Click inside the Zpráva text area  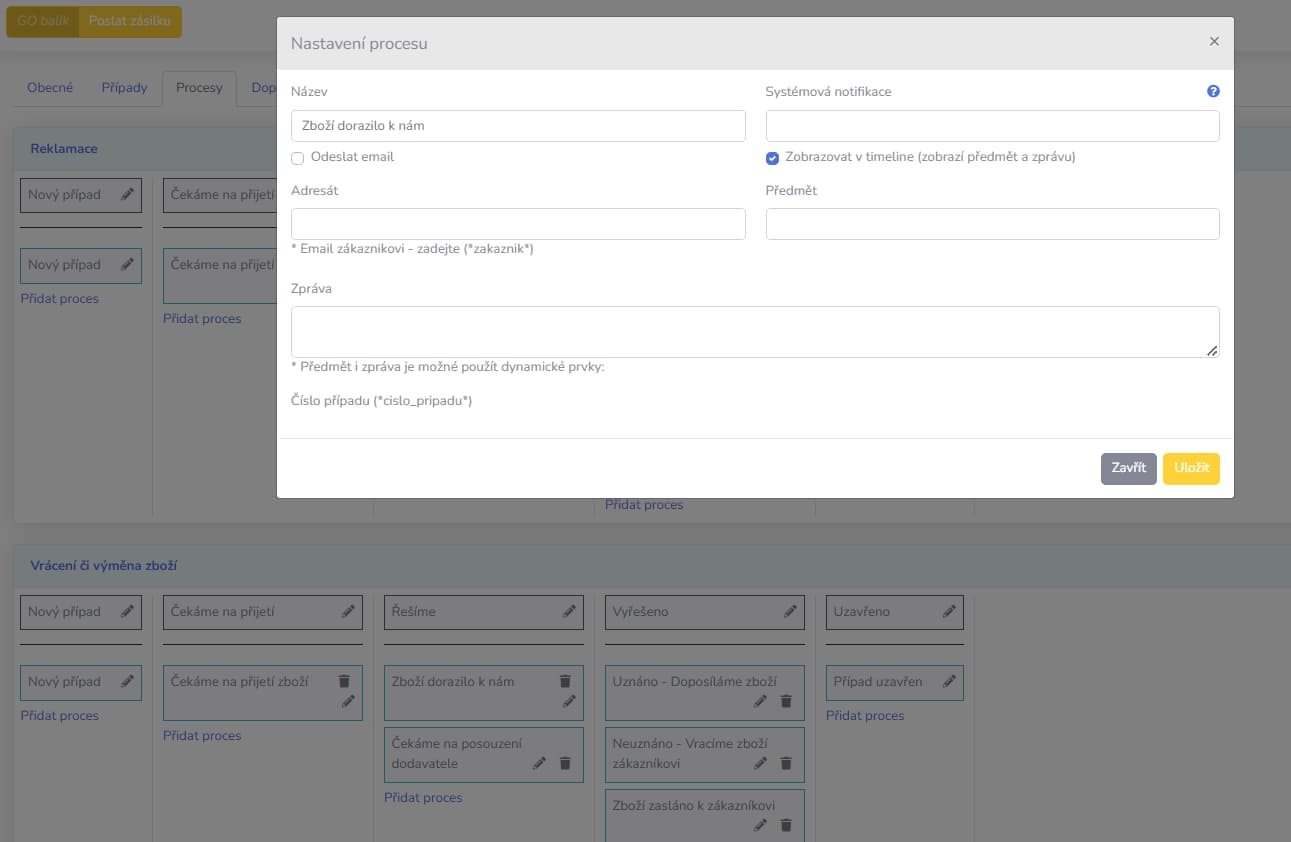[755, 332]
